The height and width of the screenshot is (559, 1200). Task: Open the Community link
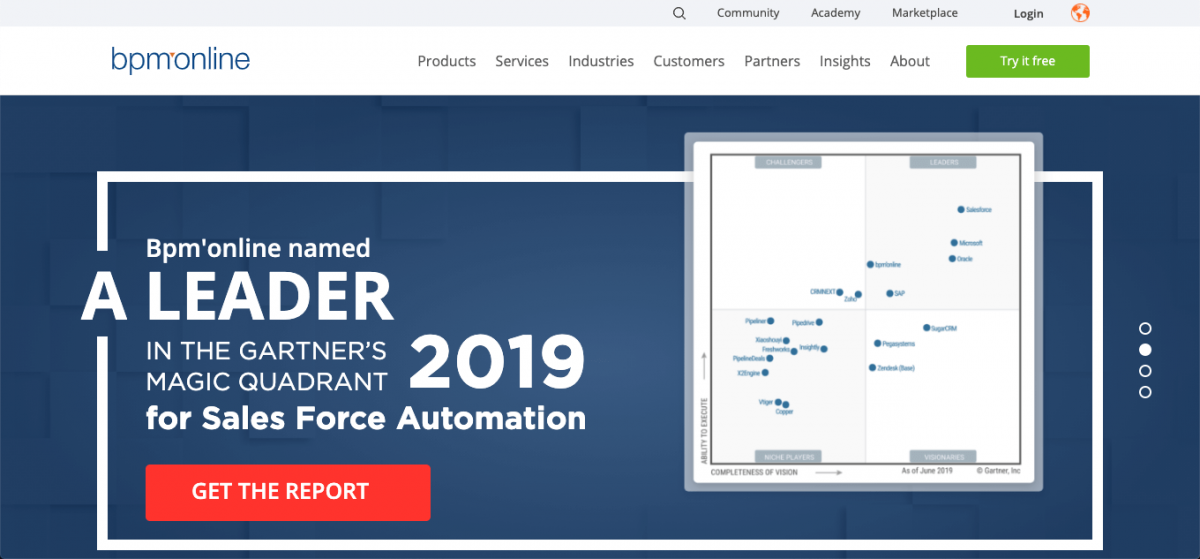pos(748,13)
